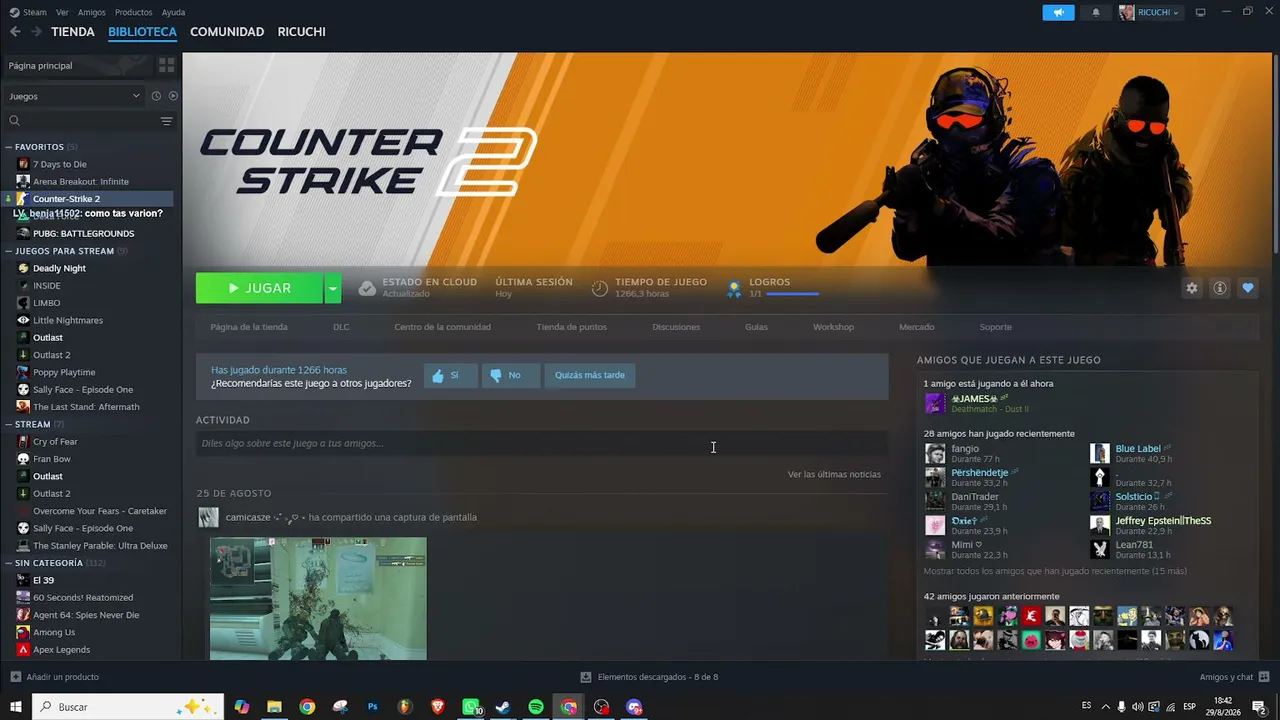
Task: Click Quizás más tarde button
Action: 590,375
